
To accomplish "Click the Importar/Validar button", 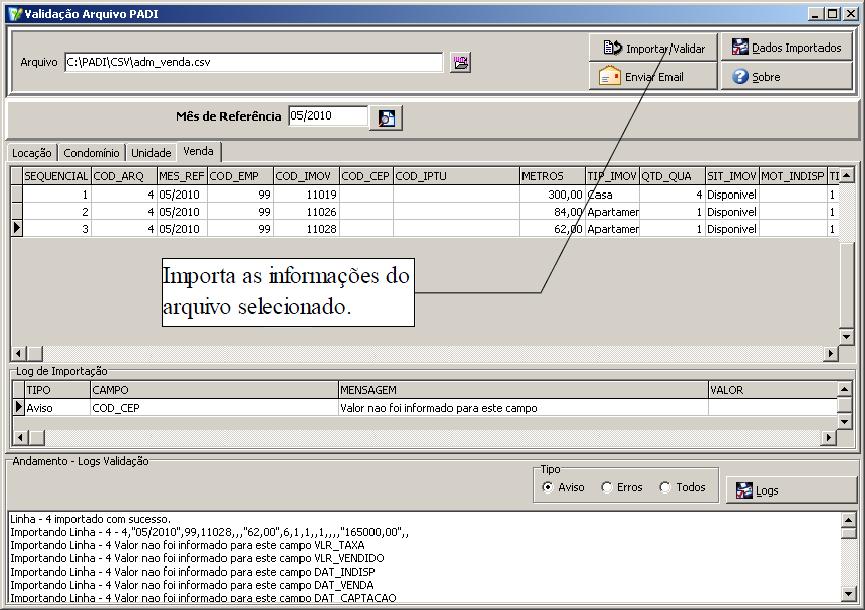I will click(x=653, y=48).
